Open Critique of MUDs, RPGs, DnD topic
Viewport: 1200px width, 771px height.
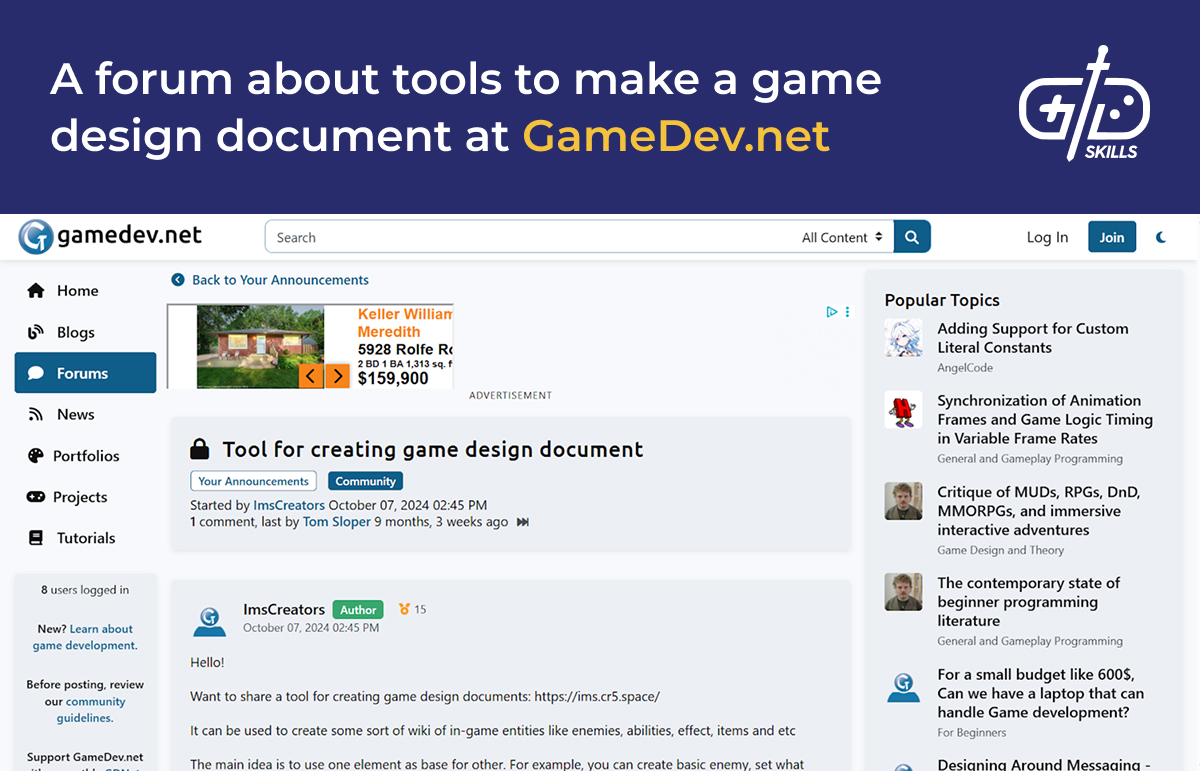[x=1039, y=511]
